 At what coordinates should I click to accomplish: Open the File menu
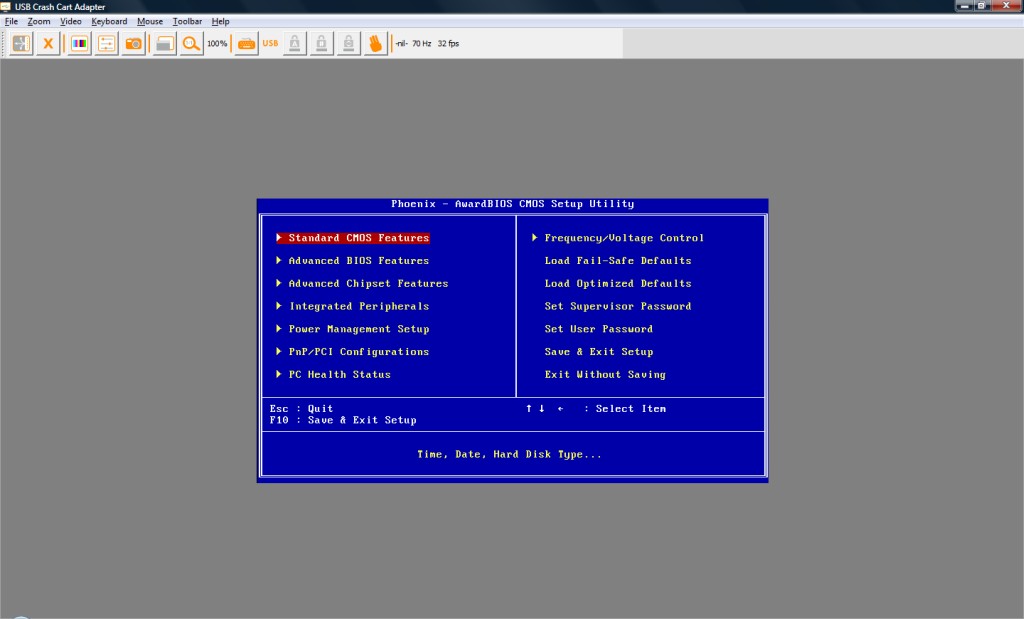[12, 22]
